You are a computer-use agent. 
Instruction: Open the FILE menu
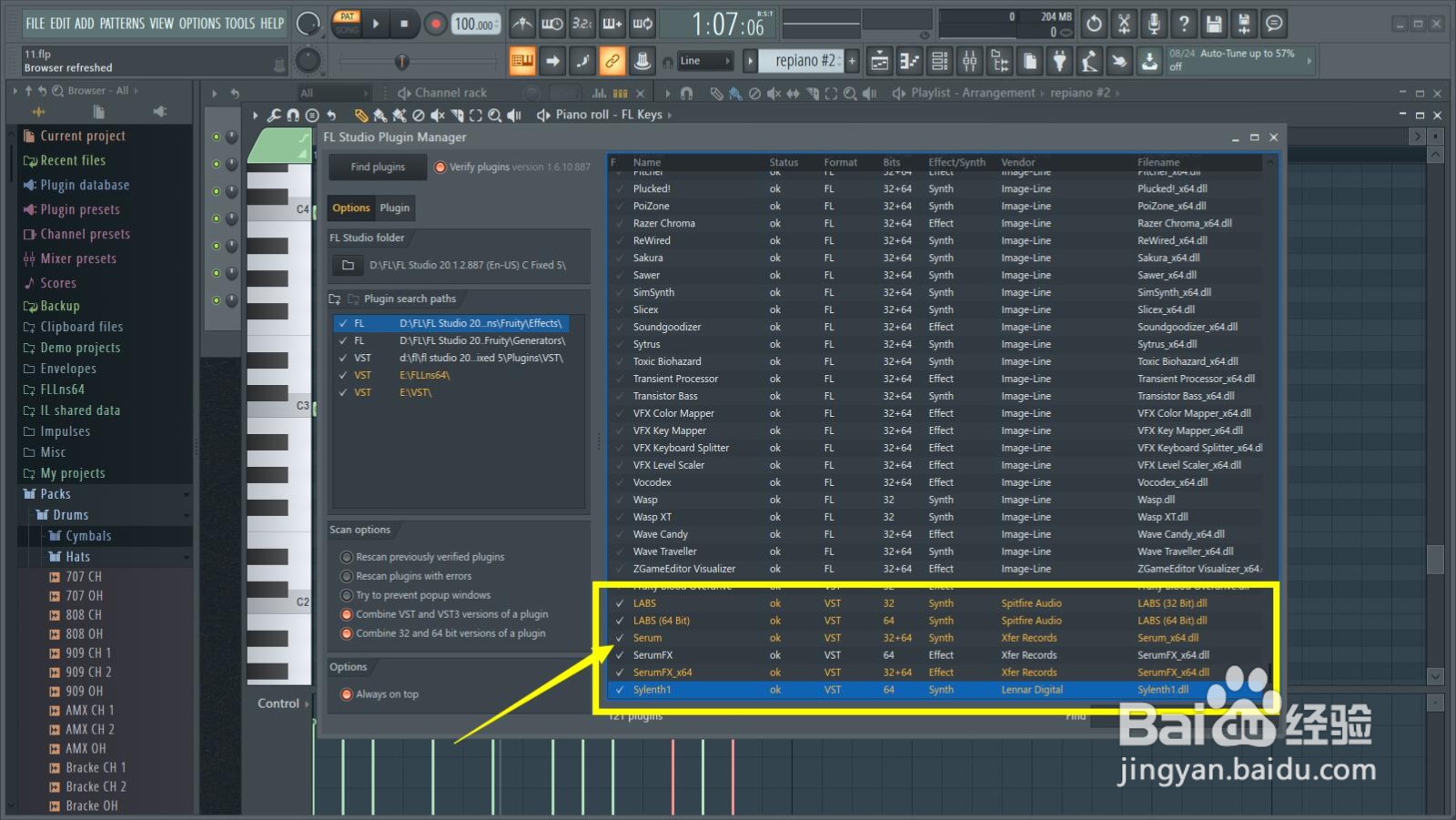point(35,24)
